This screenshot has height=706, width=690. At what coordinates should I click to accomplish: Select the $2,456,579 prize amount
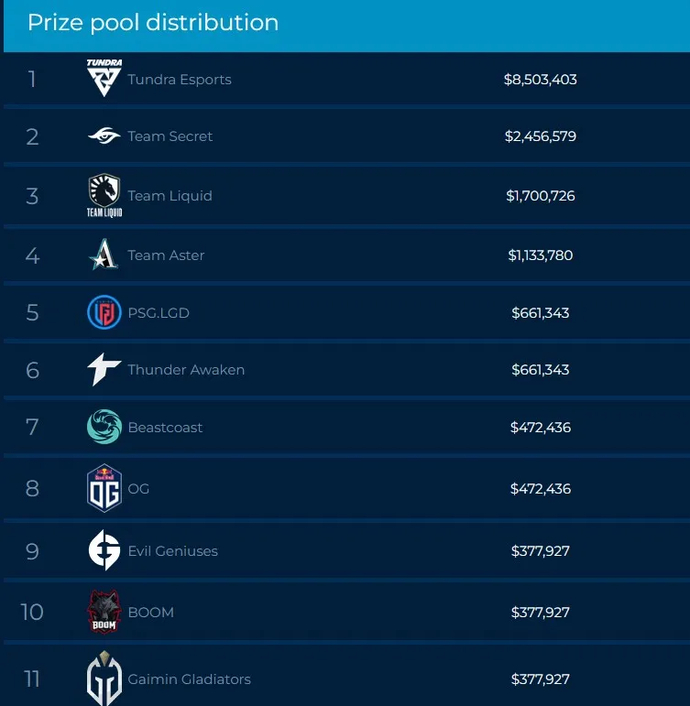coord(540,136)
